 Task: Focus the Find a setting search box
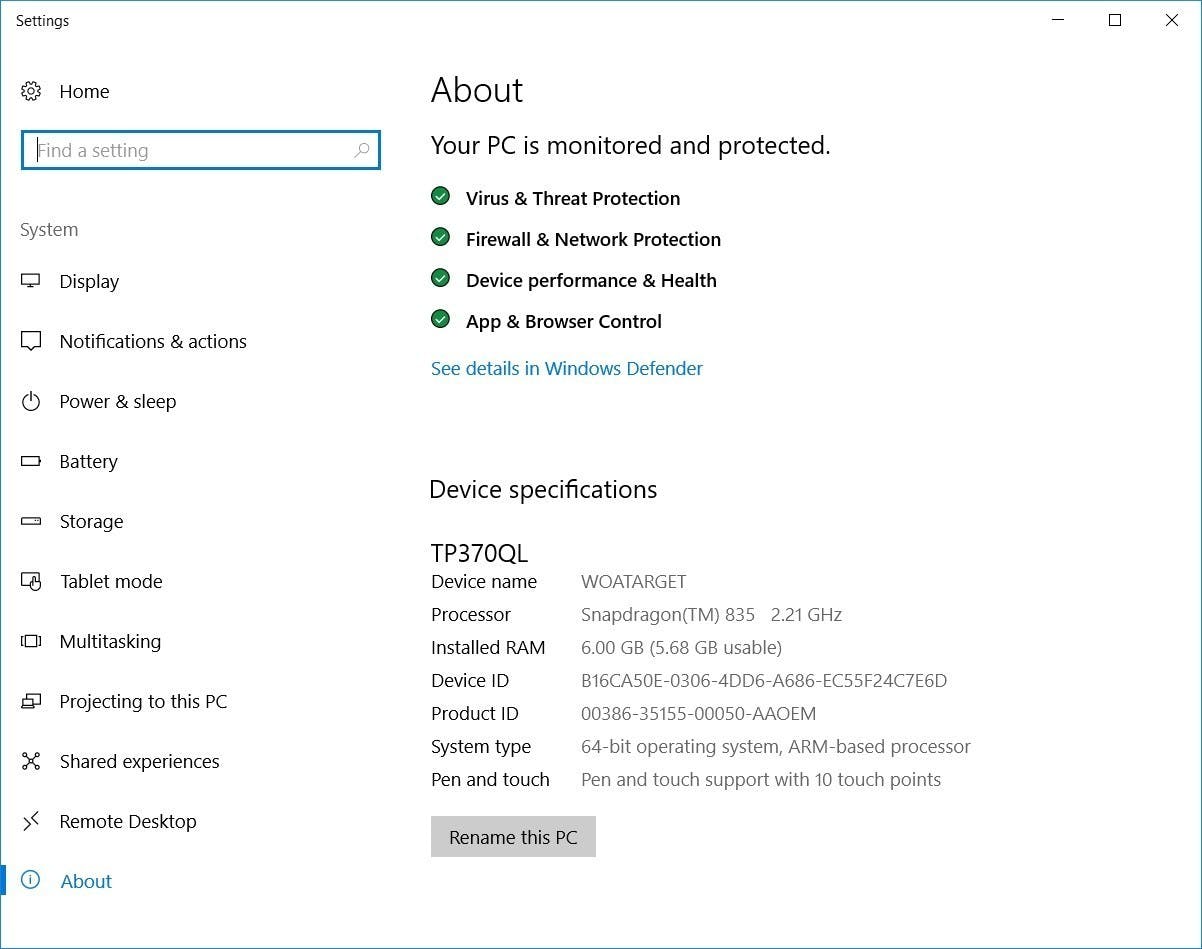point(190,150)
